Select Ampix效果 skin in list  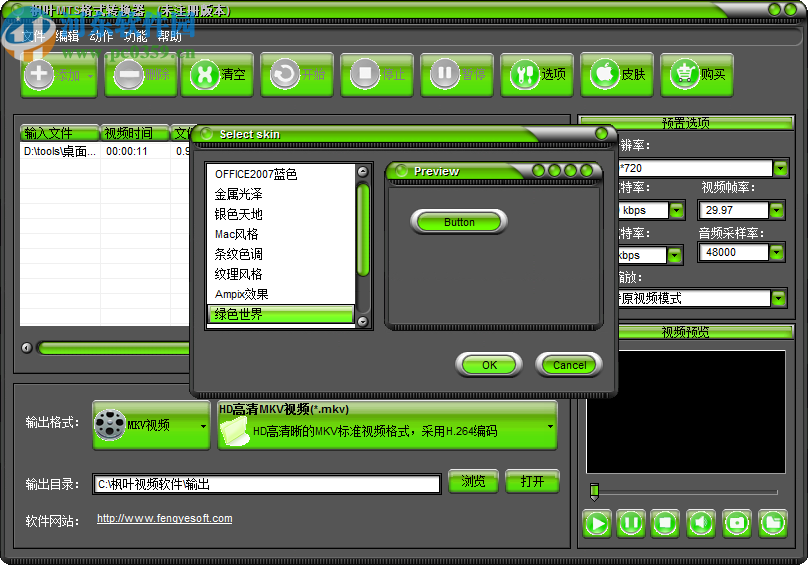coord(281,294)
